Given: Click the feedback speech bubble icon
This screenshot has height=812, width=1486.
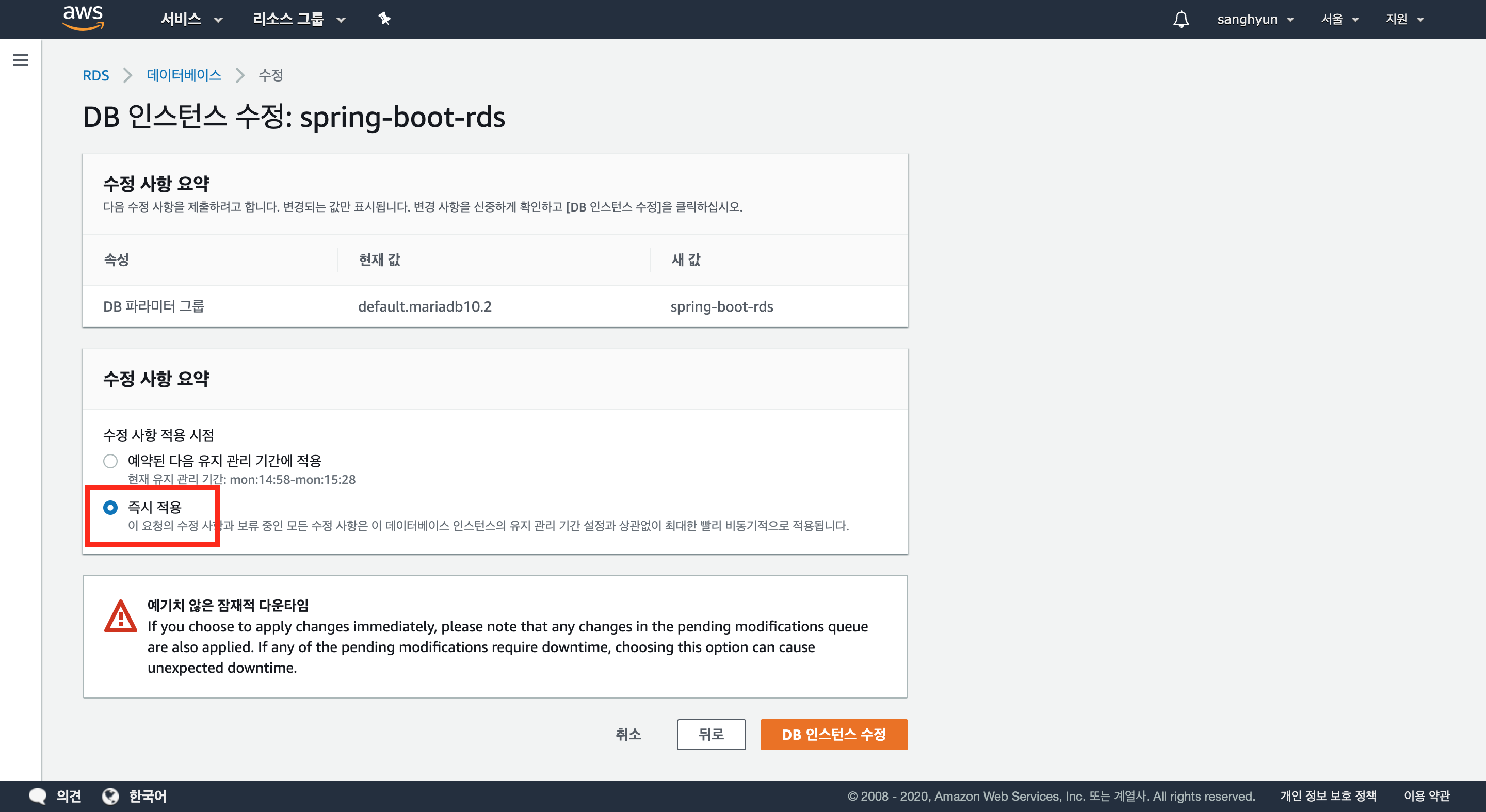Looking at the screenshot, I should (x=38, y=796).
